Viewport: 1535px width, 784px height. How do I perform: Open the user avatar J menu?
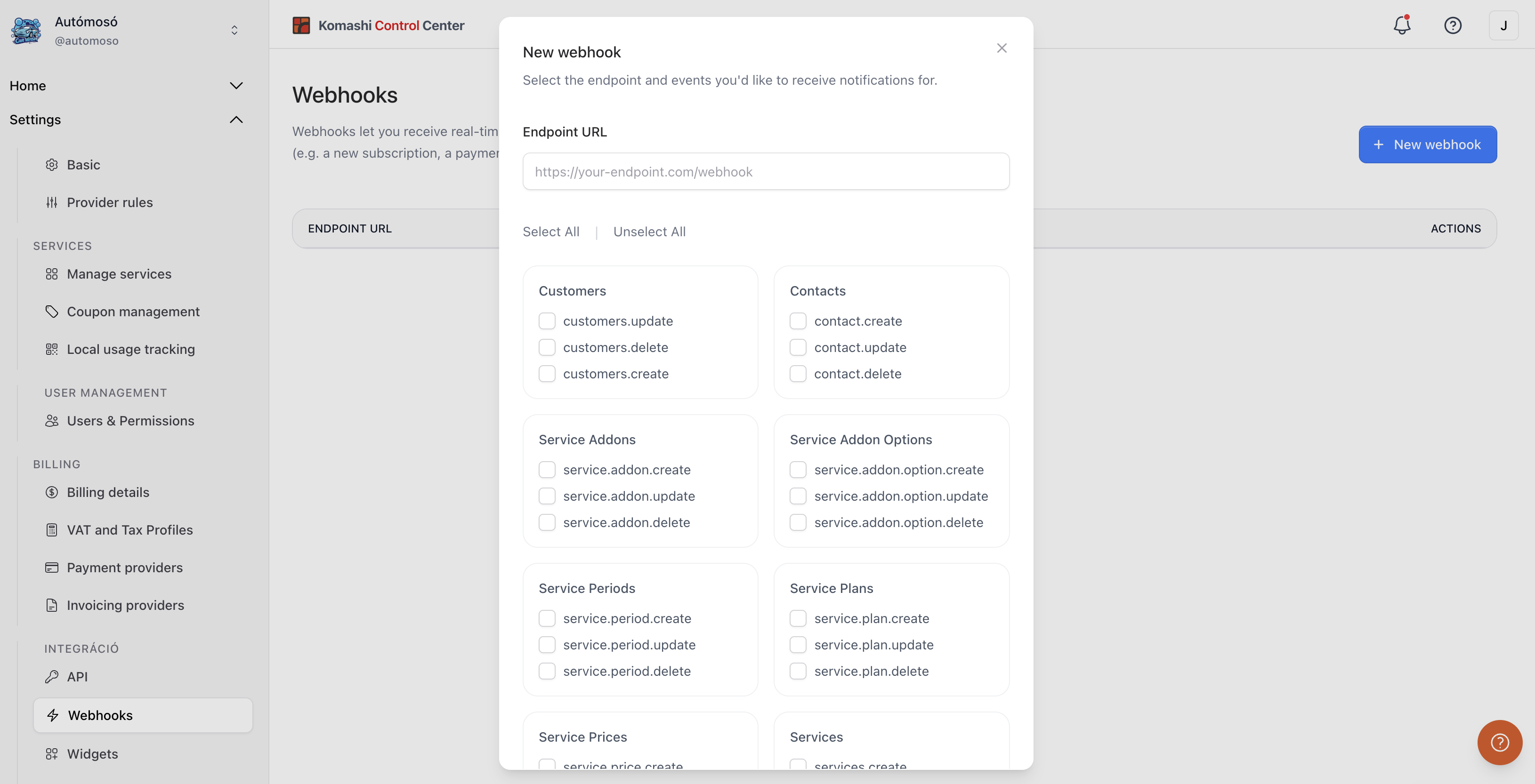[1503, 25]
